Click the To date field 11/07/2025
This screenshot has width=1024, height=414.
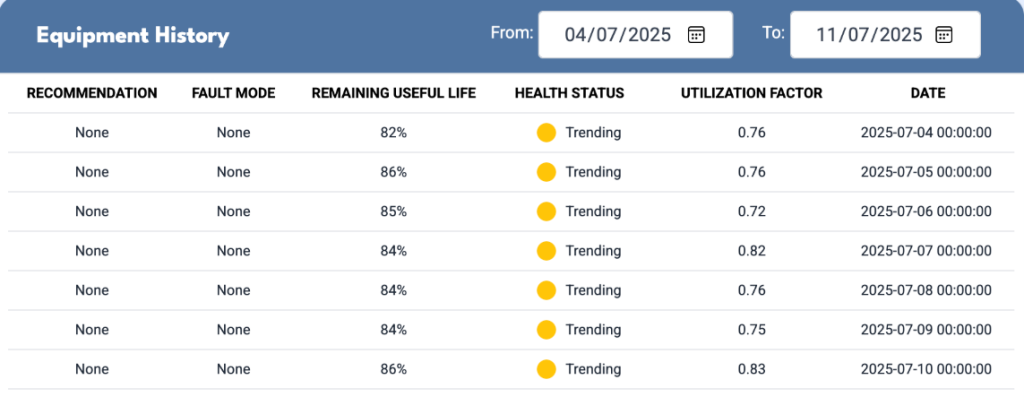tap(885, 35)
